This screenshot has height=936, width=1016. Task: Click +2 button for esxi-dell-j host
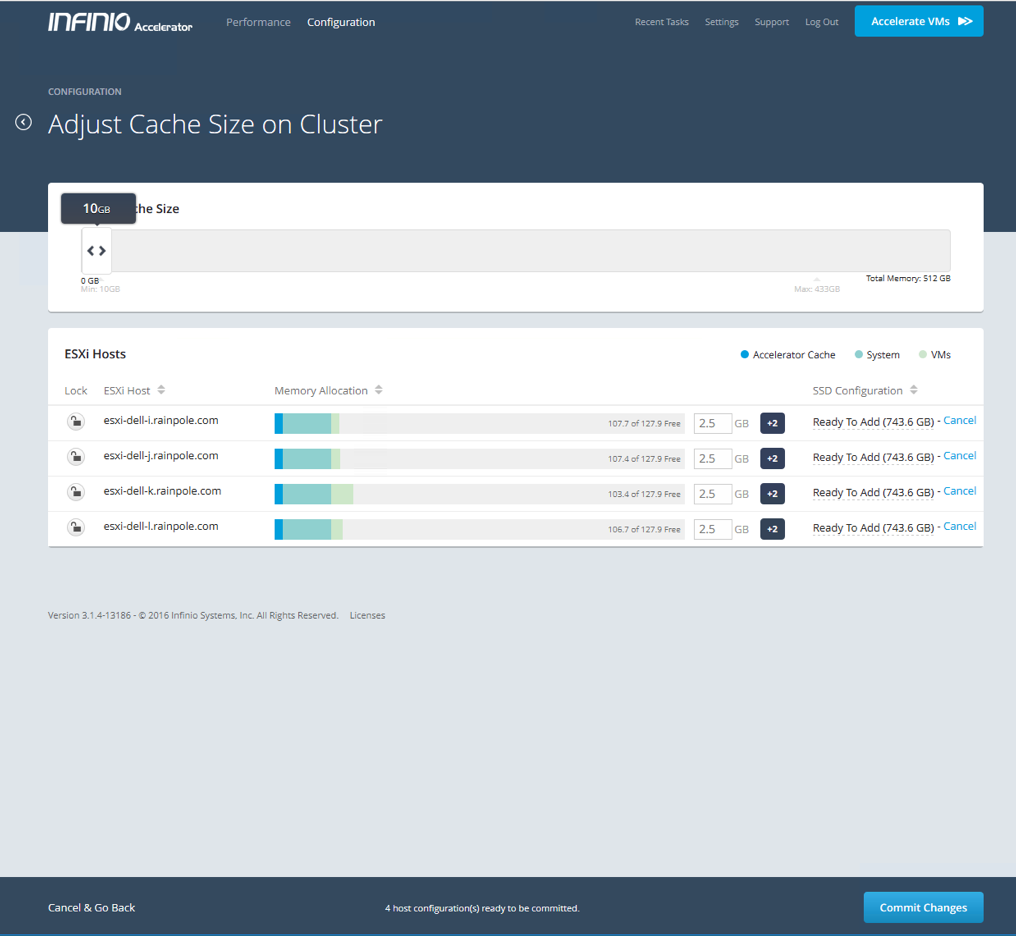(772, 458)
